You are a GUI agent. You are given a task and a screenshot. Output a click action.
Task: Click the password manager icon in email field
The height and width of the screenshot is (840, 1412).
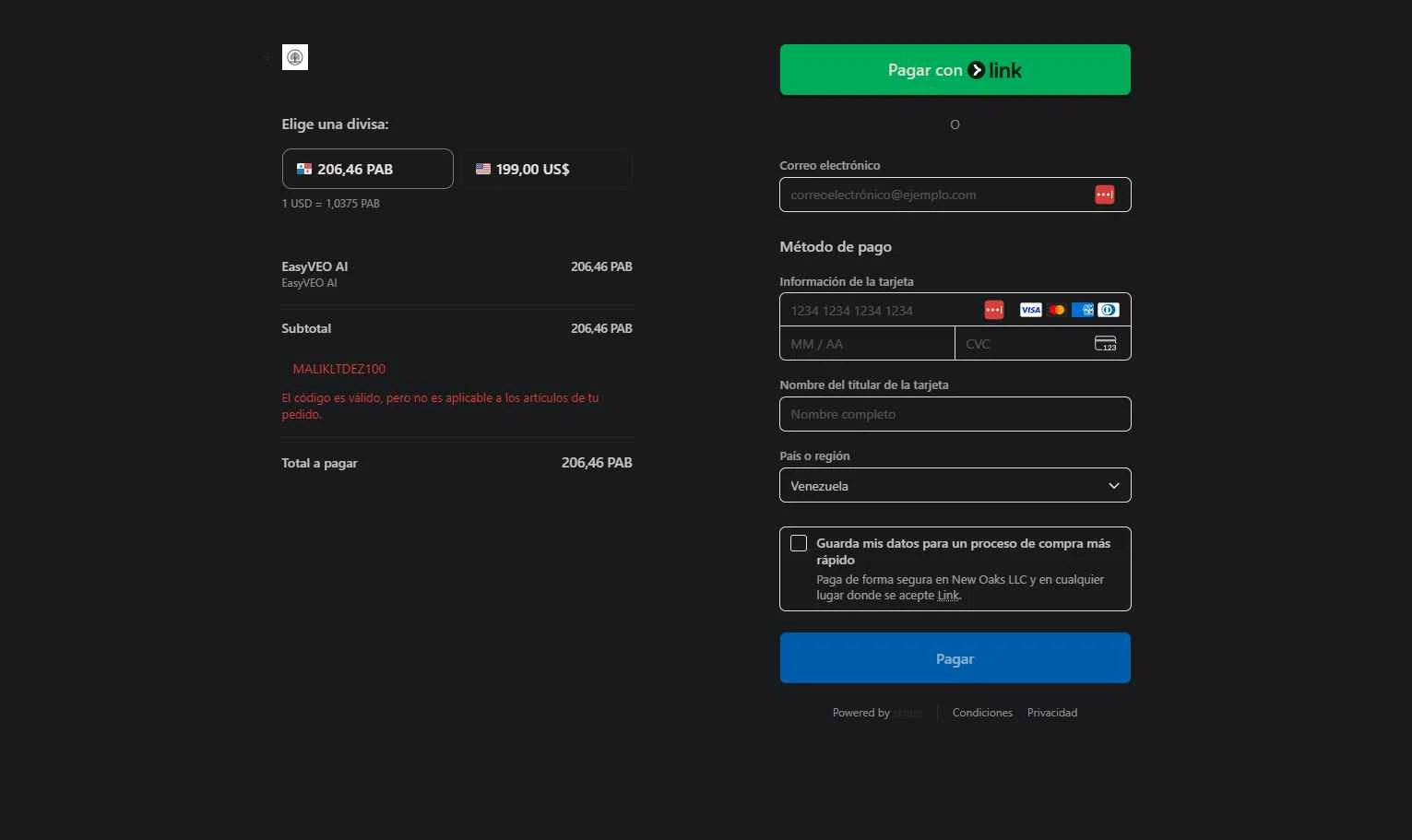tap(1104, 195)
